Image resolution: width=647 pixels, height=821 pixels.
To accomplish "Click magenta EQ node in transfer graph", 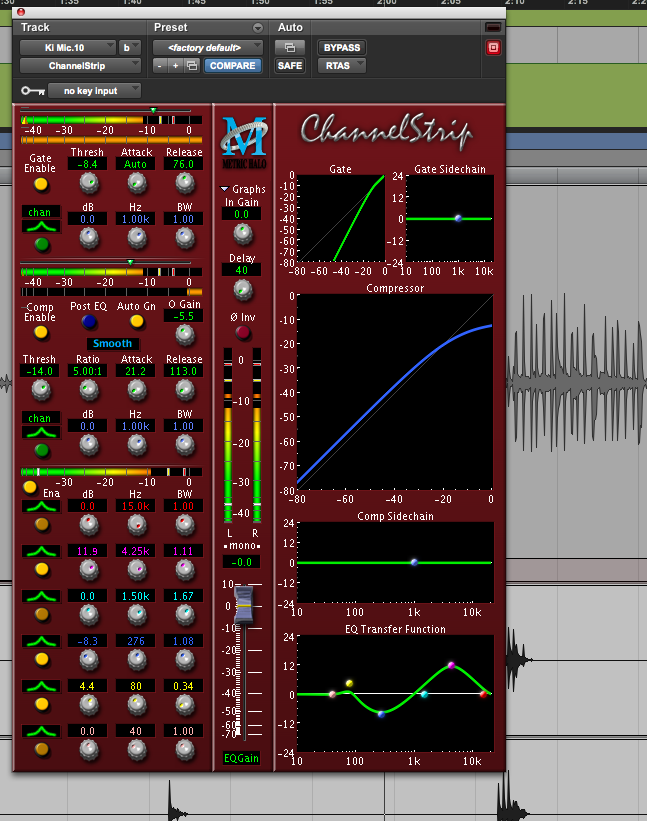I will pyautogui.click(x=451, y=665).
